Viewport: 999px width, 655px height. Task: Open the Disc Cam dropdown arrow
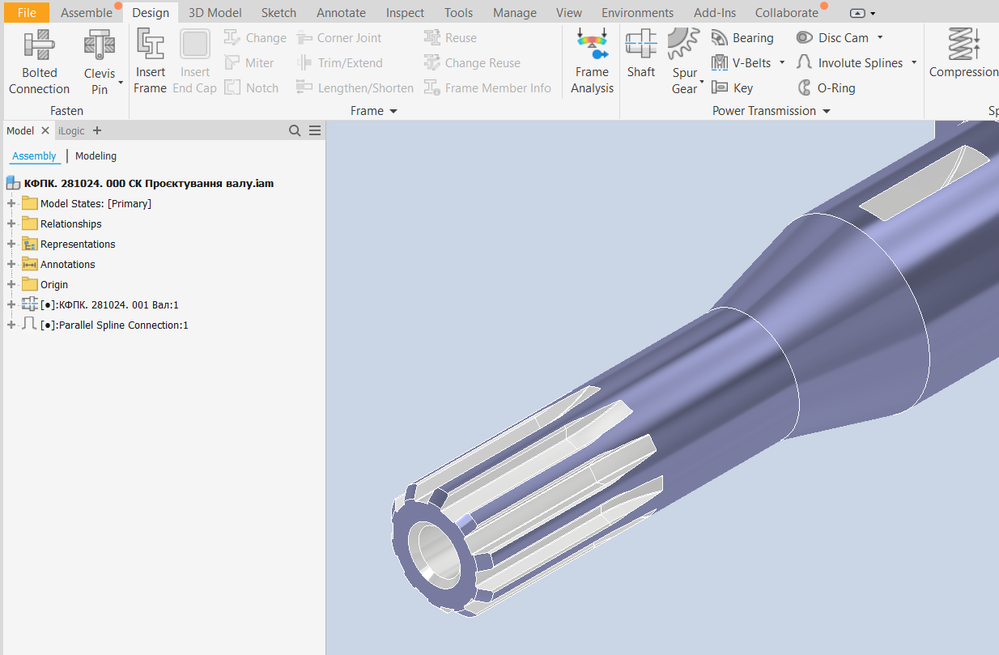(x=880, y=38)
